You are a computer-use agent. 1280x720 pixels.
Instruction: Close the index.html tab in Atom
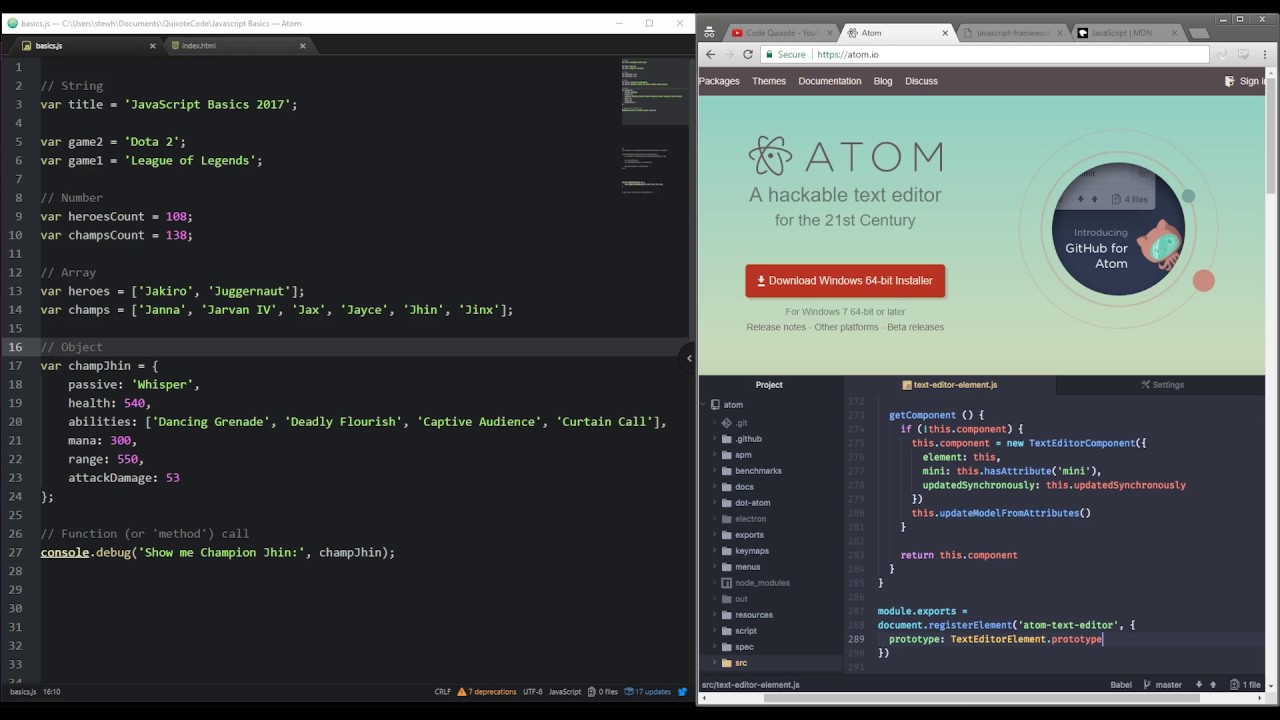(303, 46)
